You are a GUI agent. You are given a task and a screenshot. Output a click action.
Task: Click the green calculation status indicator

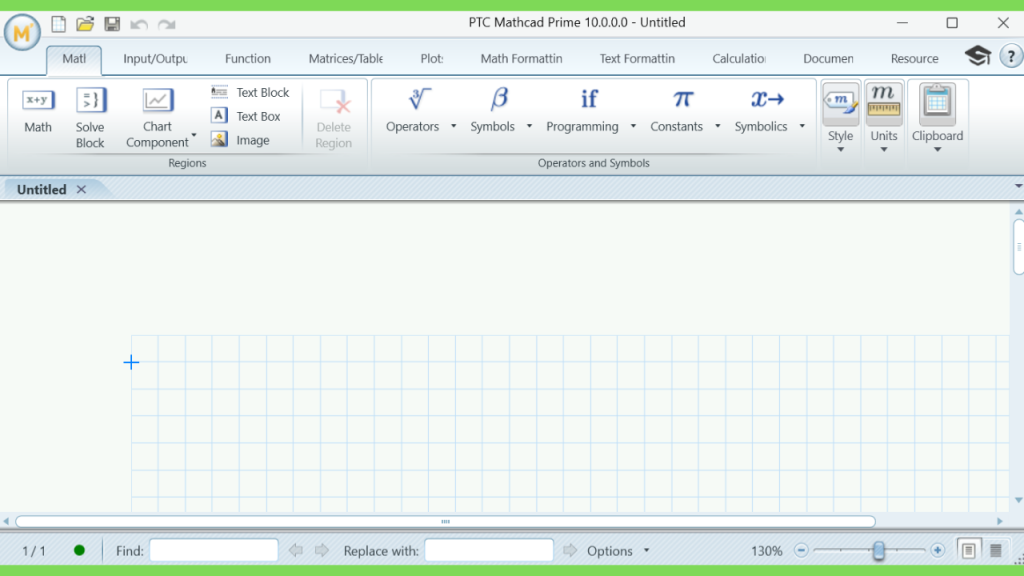[80, 551]
